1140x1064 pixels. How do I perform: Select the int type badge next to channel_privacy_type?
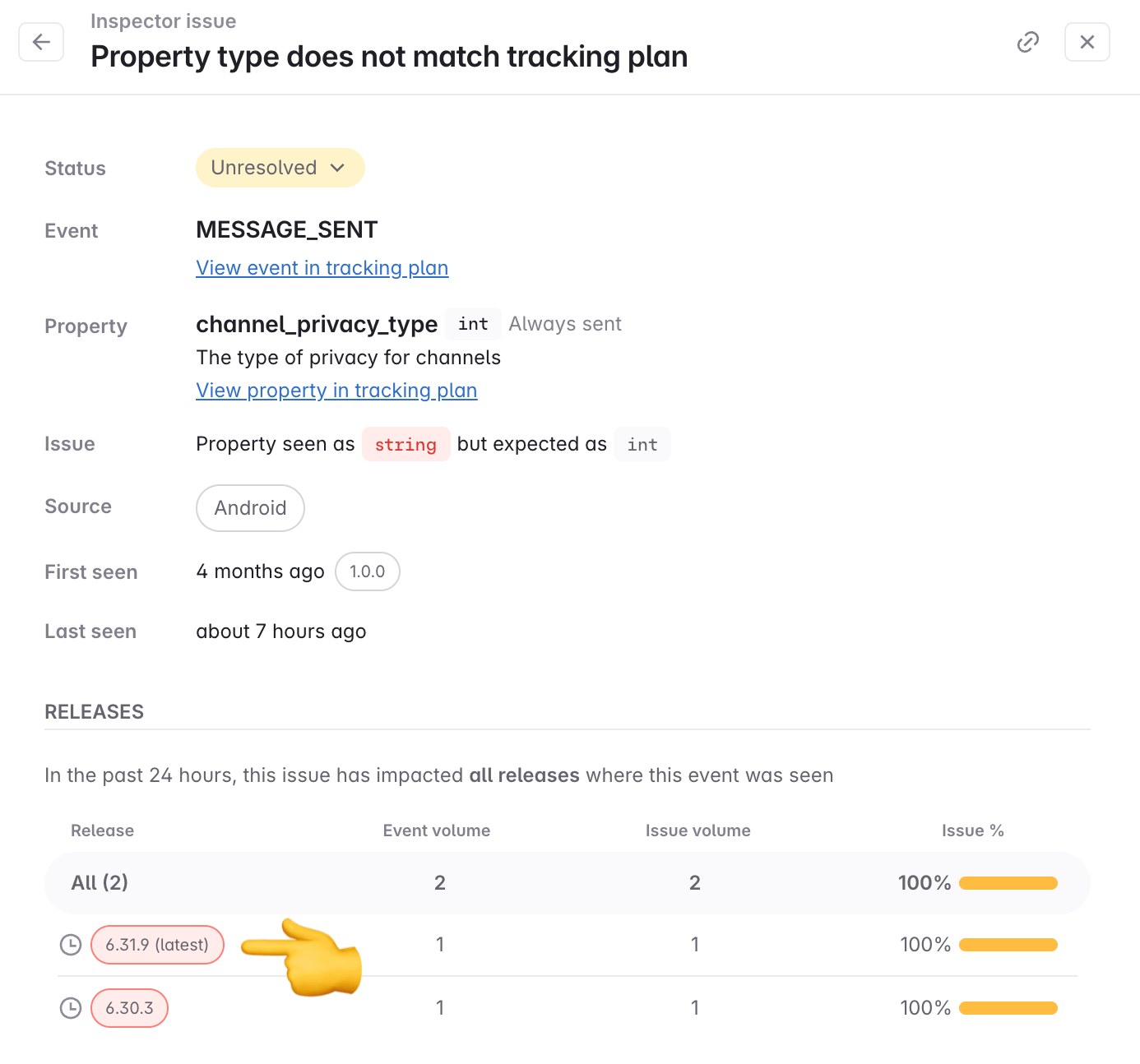[473, 324]
